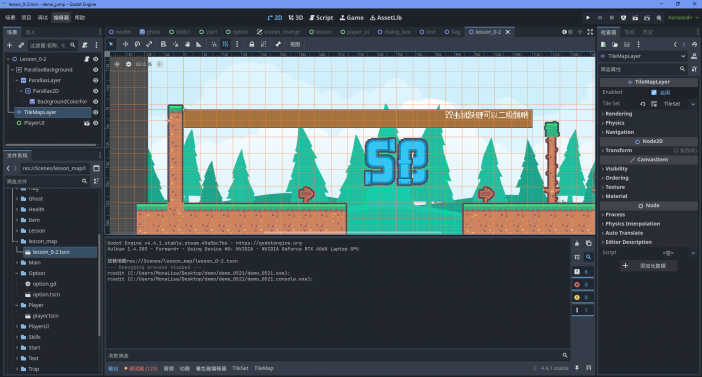
Task: Toggle error messages filter in the output
Action: [x=582, y=285]
